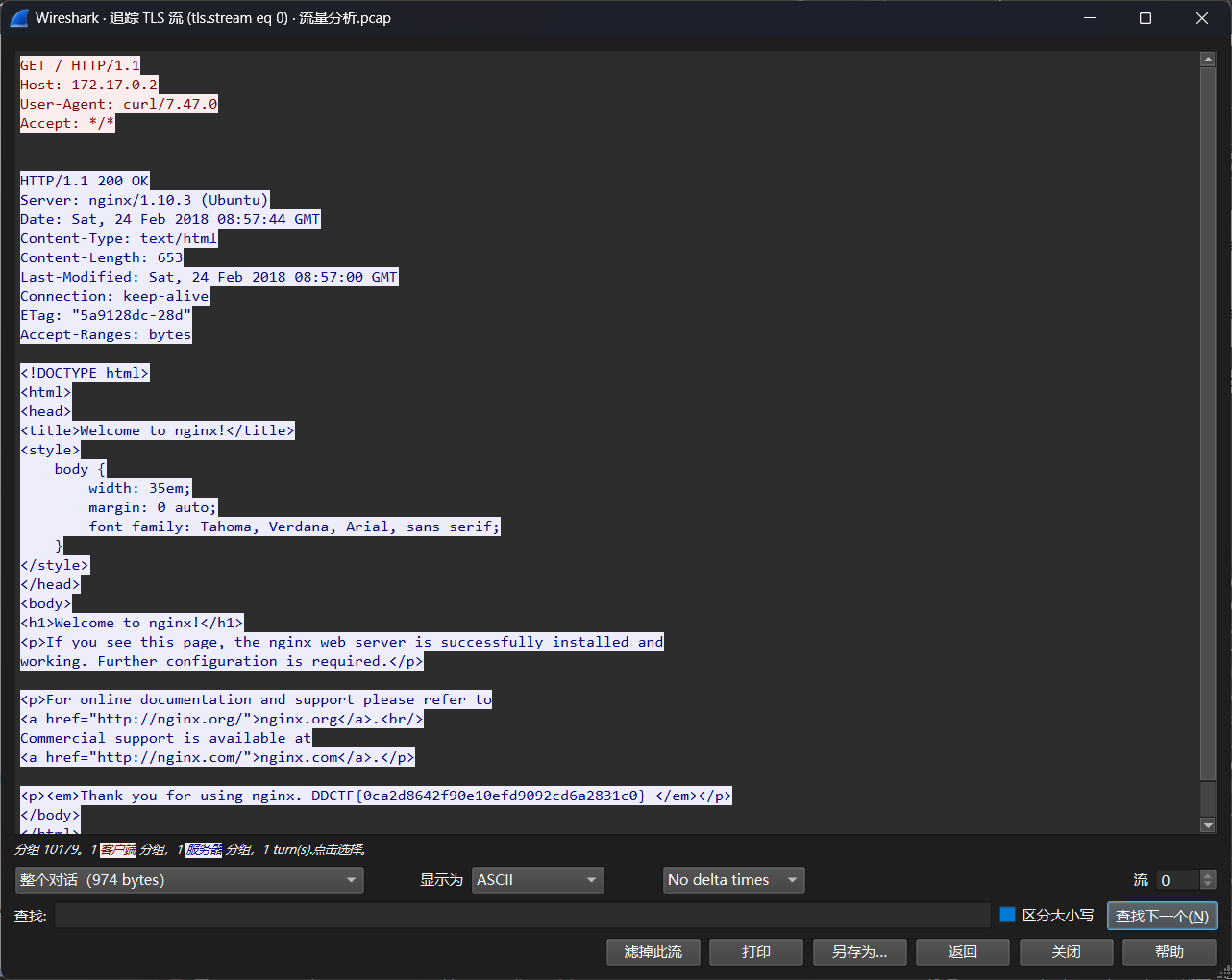Click the Wireshark shark fin title icon
The image size is (1232, 980).
19,18
